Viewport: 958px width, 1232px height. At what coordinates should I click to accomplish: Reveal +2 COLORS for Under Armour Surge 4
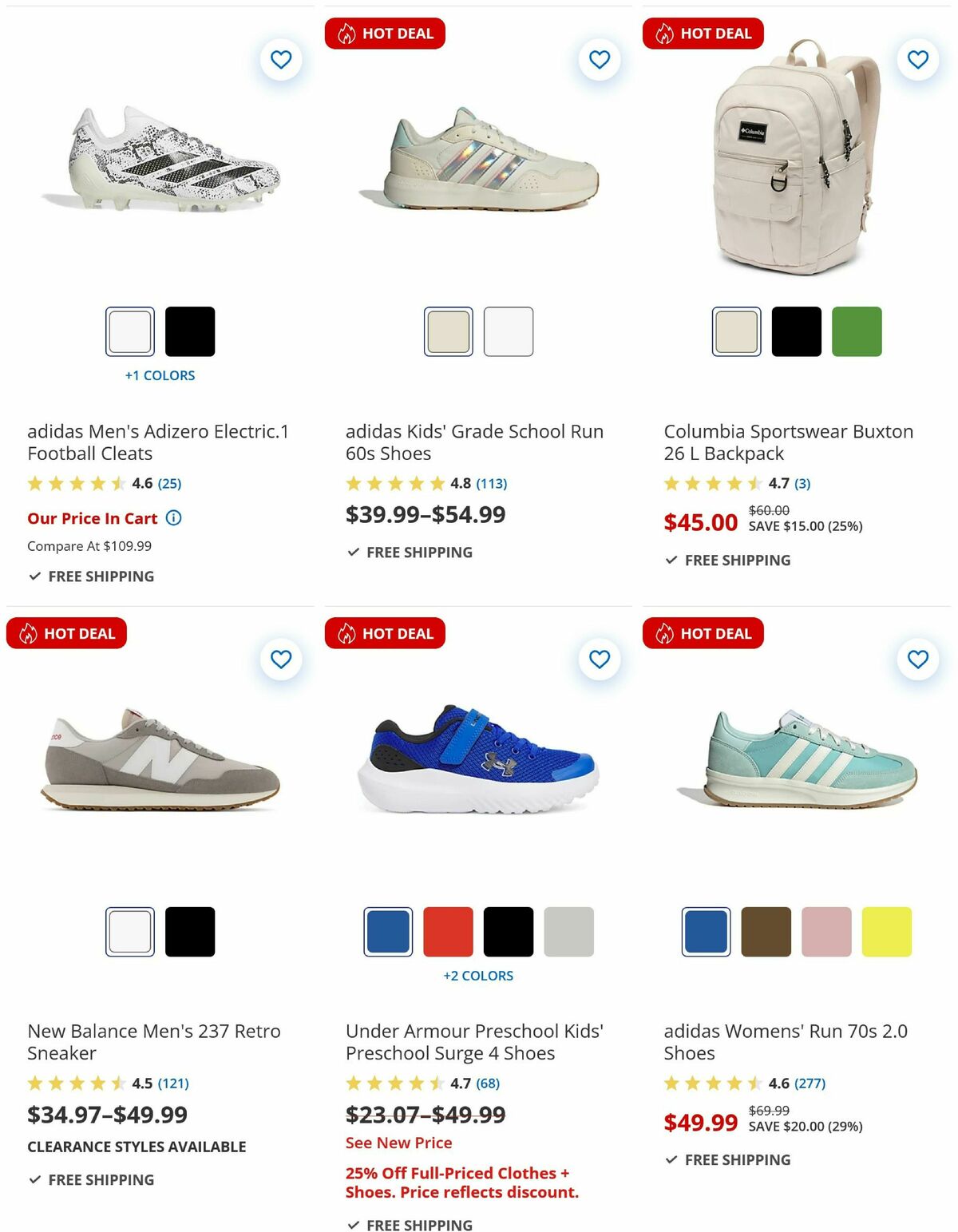click(478, 975)
